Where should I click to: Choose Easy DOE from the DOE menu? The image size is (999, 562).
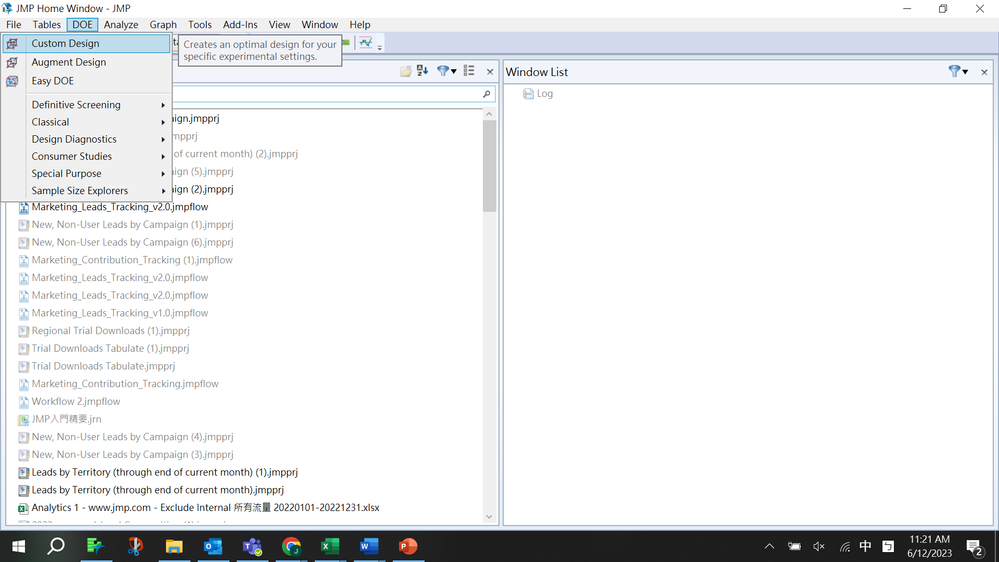point(86,81)
